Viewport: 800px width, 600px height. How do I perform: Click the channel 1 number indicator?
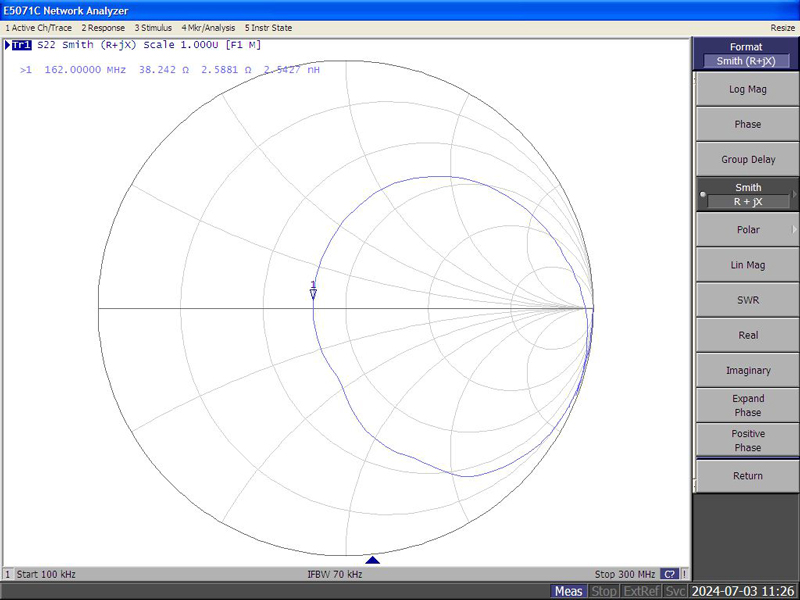pos(8,574)
